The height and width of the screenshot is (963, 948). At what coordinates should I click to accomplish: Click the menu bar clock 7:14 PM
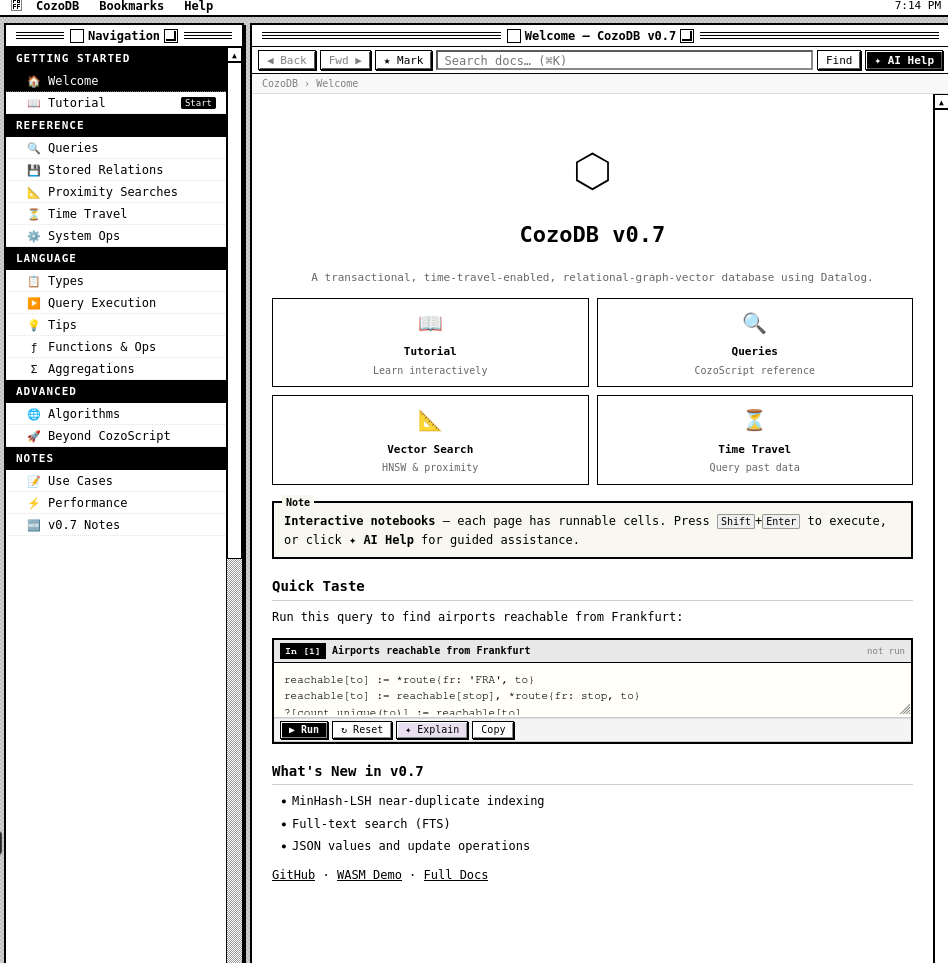[x=917, y=6]
